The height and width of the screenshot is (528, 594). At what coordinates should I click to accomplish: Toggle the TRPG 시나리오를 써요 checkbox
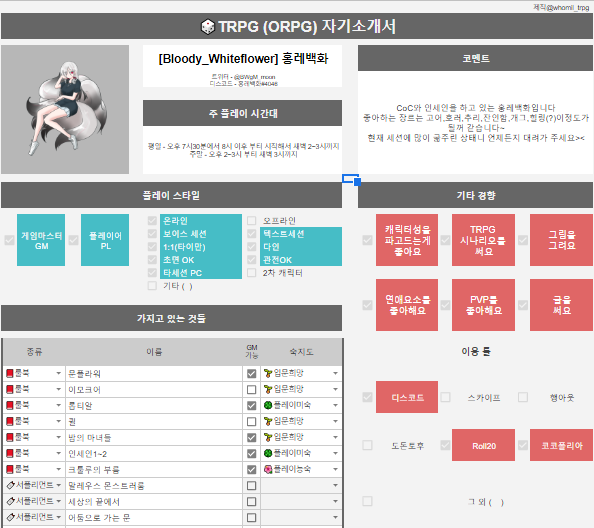[446, 240]
